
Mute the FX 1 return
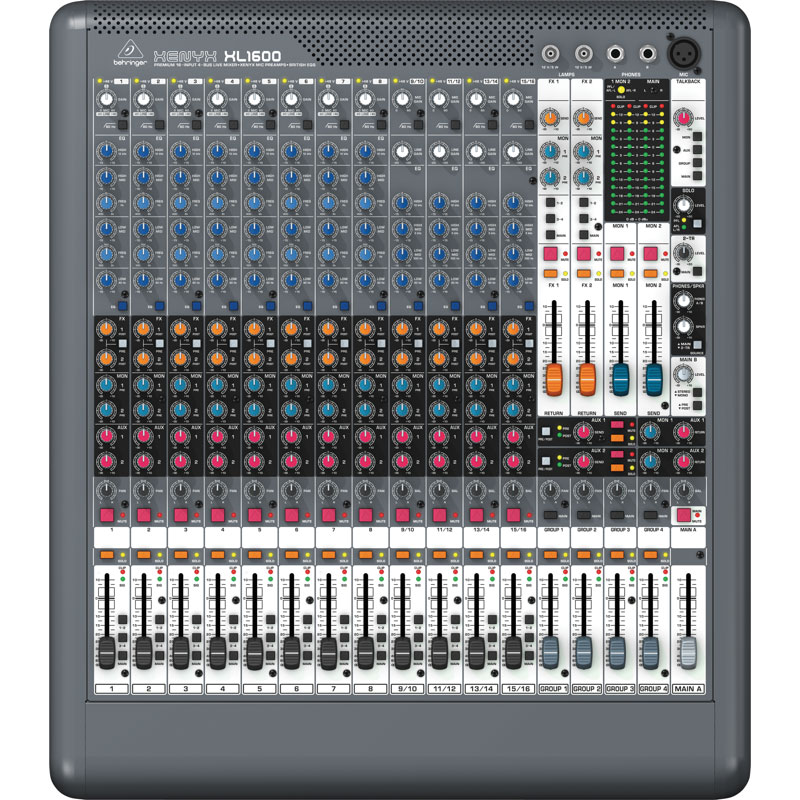pos(549,256)
